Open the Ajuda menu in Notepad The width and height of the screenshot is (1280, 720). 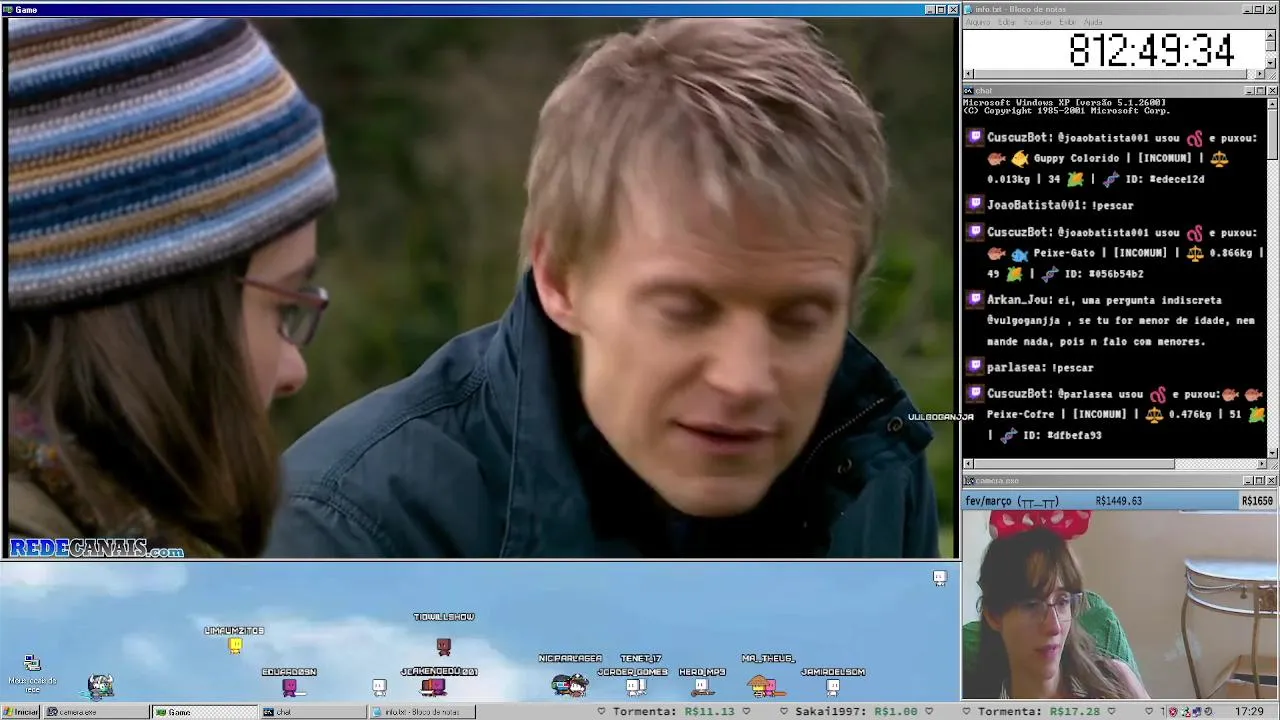(x=1093, y=22)
